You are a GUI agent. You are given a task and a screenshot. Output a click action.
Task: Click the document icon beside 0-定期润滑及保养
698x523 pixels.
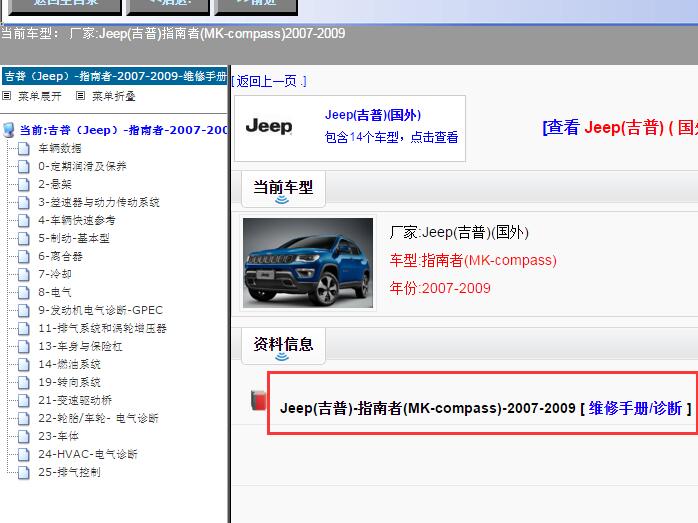(24, 166)
